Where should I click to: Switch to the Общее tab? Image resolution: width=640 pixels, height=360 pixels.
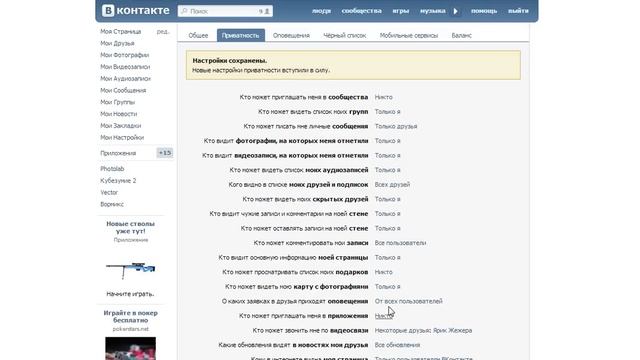click(198, 36)
